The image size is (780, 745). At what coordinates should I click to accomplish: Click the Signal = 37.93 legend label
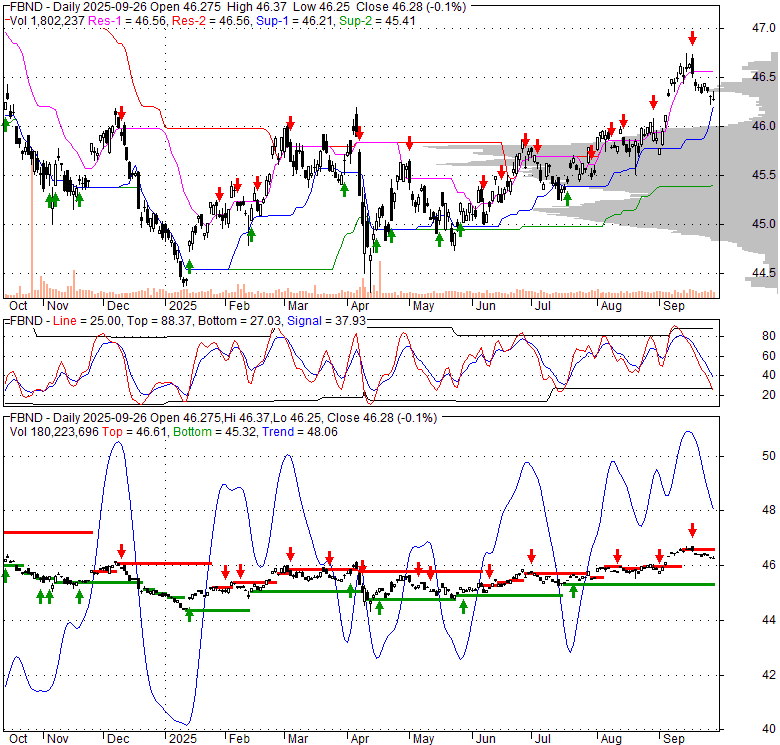click(326, 321)
